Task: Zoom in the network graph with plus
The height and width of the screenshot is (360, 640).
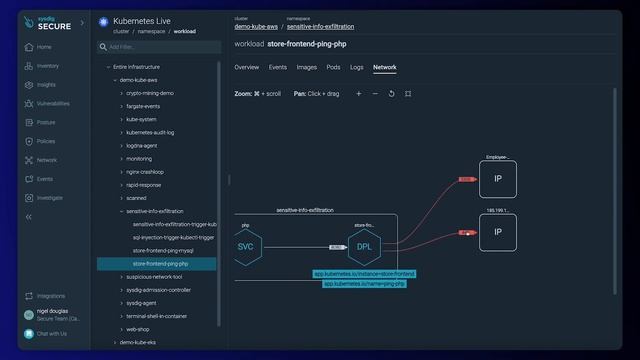Action: tap(358, 94)
